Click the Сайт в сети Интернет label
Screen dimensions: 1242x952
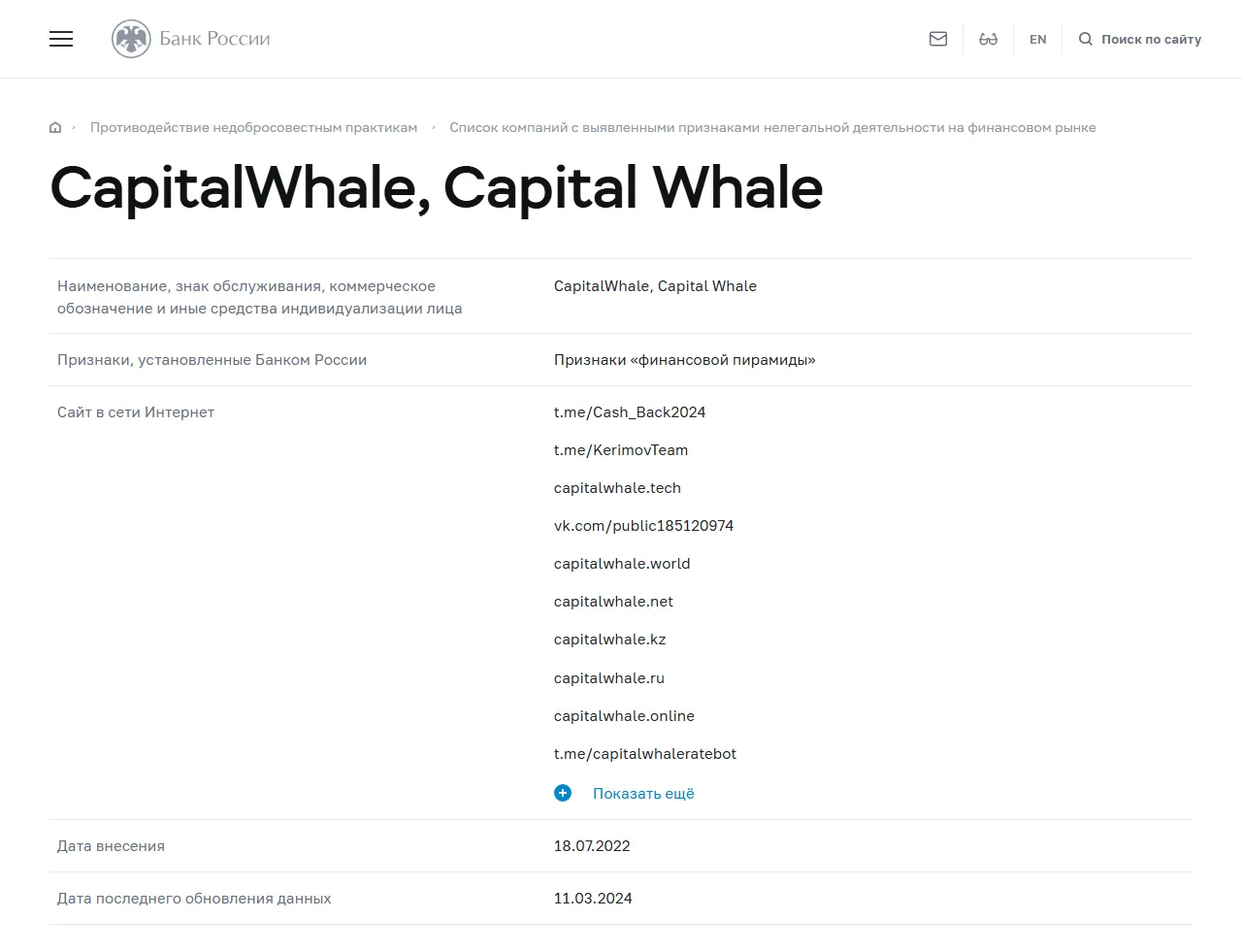(136, 412)
